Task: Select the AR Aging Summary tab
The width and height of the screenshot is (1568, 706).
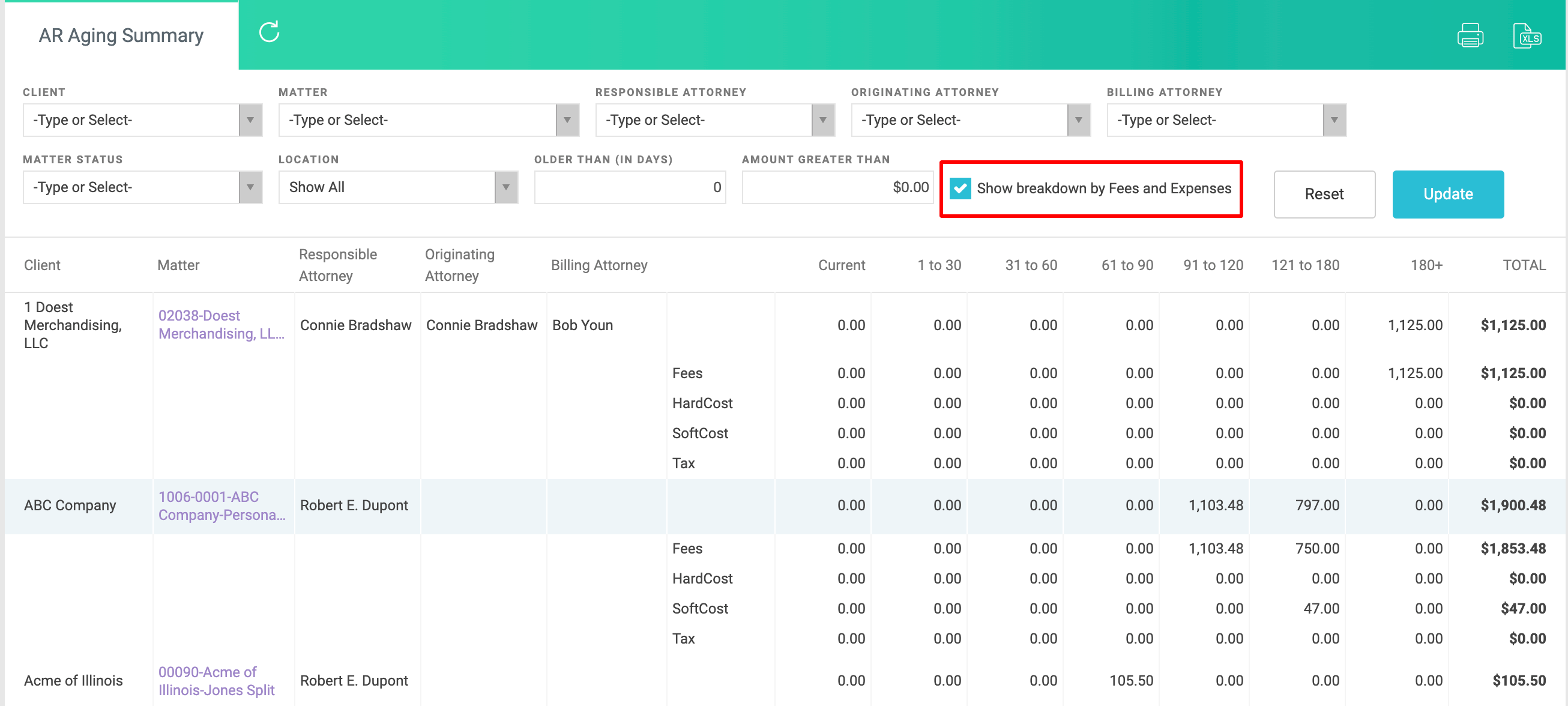Action: (121, 35)
